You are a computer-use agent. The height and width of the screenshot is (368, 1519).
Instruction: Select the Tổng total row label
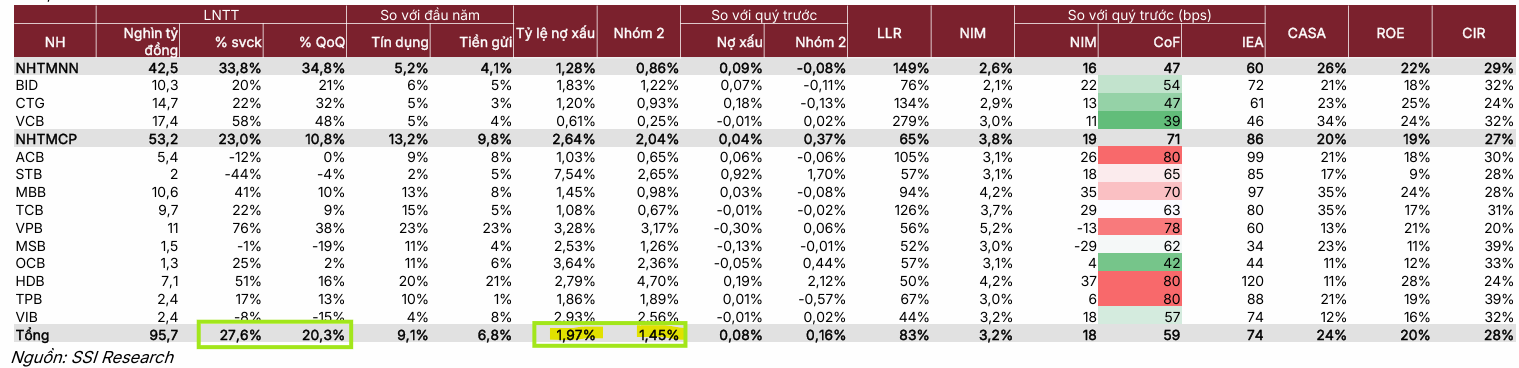coord(33,336)
